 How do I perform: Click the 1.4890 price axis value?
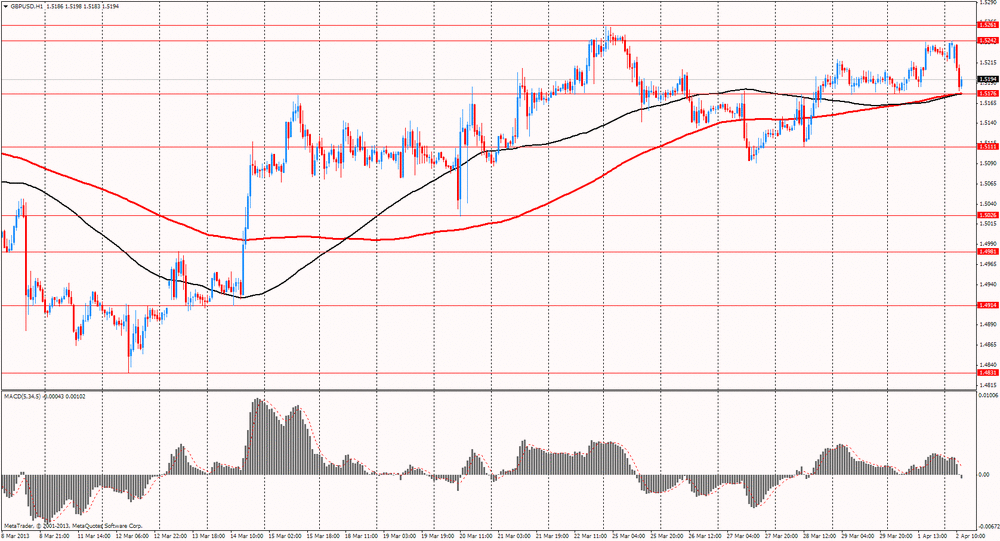coord(988,324)
